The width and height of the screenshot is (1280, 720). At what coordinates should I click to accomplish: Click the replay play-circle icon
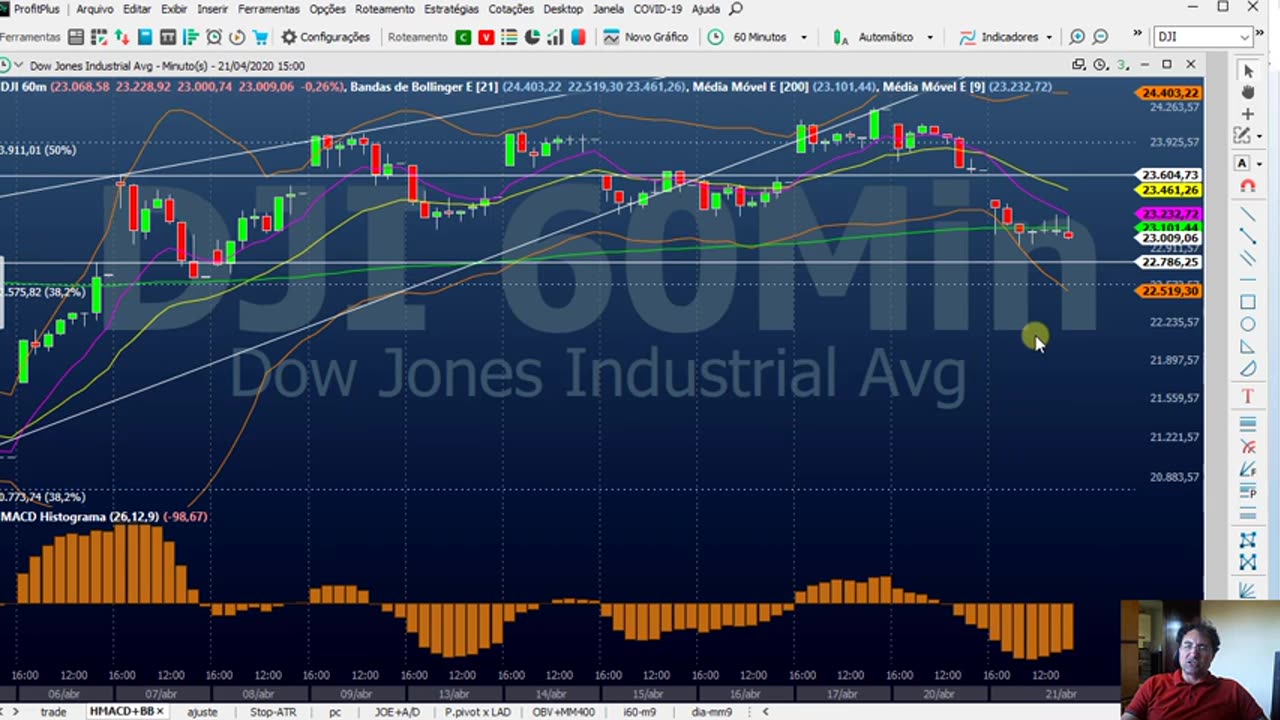click(237, 37)
